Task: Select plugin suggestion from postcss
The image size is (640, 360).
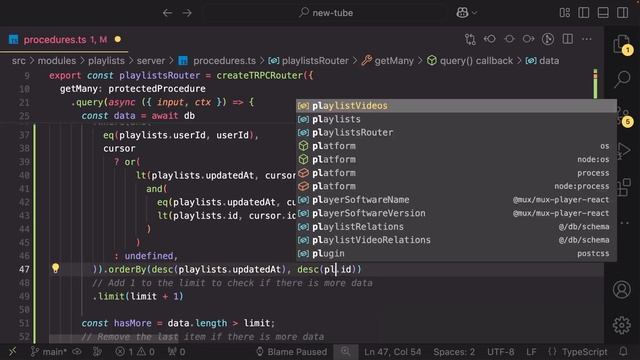Action: [456, 253]
